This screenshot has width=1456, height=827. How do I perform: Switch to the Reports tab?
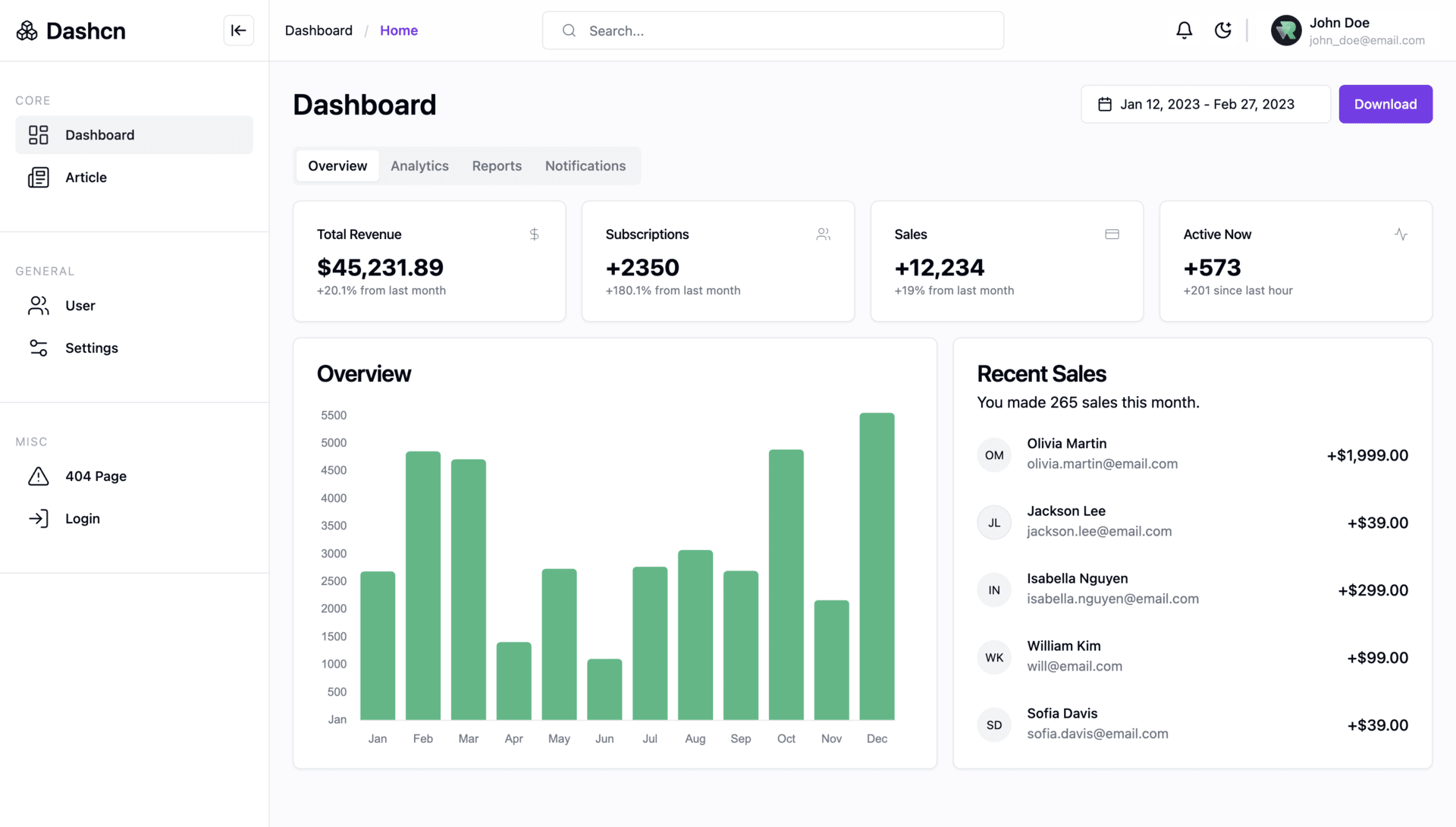pyautogui.click(x=497, y=166)
